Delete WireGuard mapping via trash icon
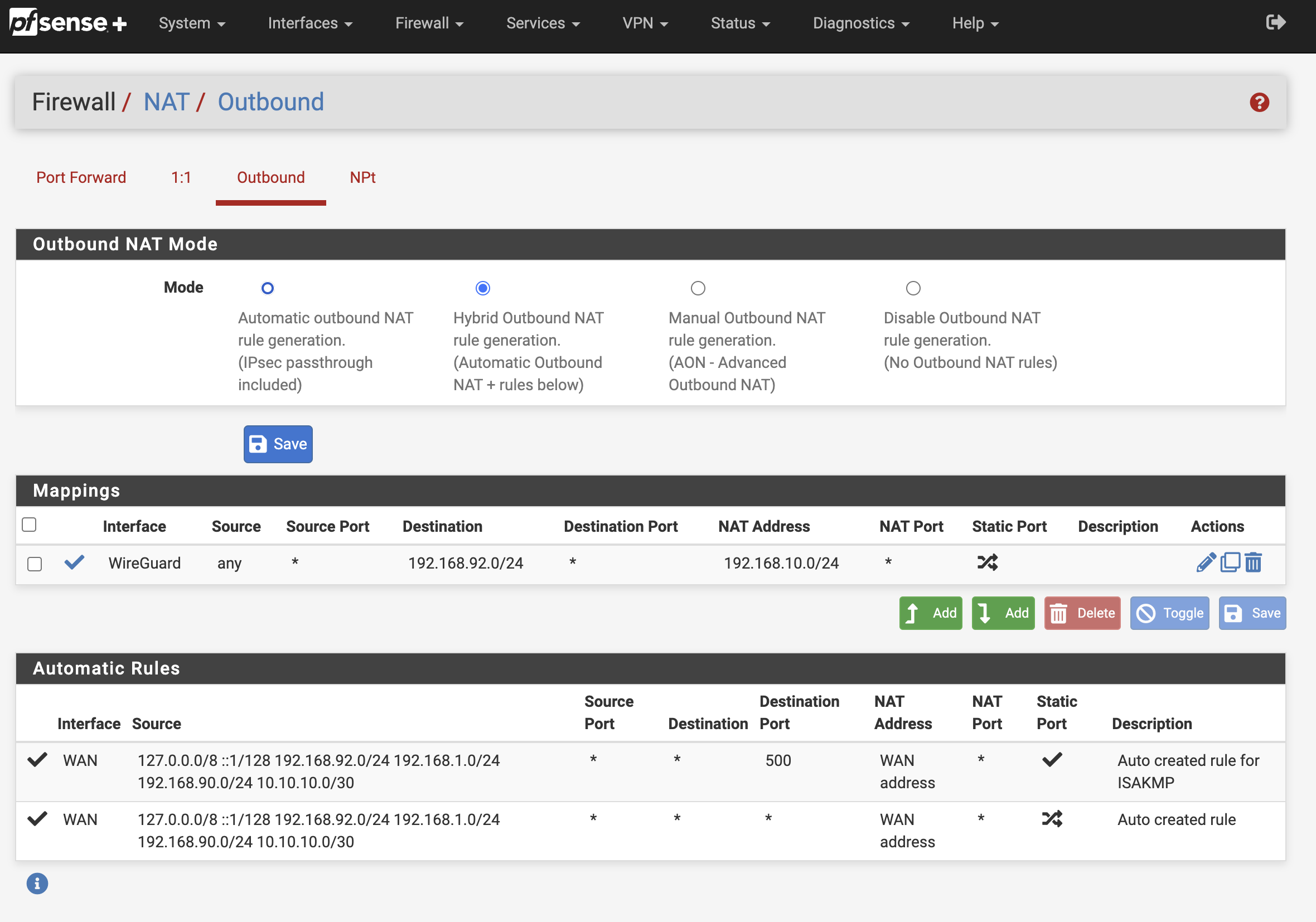 [x=1254, y=562]
